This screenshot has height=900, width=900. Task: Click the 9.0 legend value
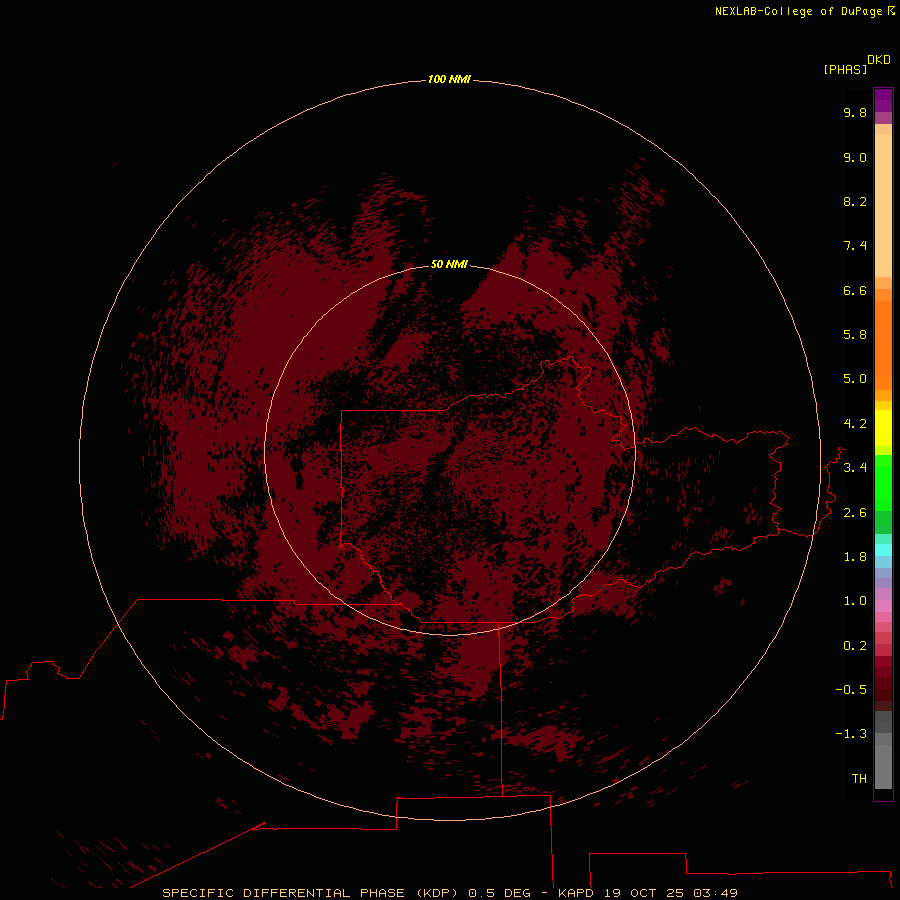point(855,157)
